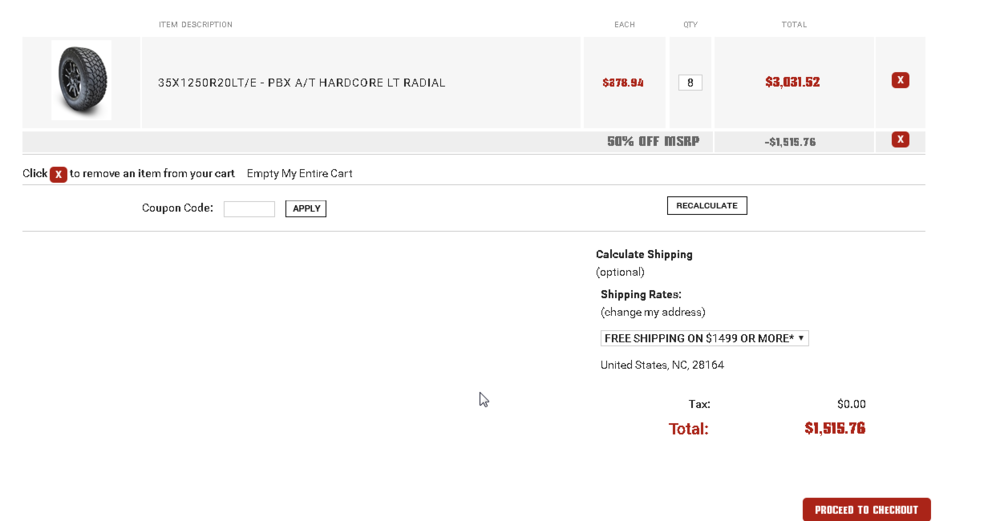Click the United States, NC, 28164 address text
Image resolution: width=1000 pixels, height=521 pixels.
coord(662,365)
